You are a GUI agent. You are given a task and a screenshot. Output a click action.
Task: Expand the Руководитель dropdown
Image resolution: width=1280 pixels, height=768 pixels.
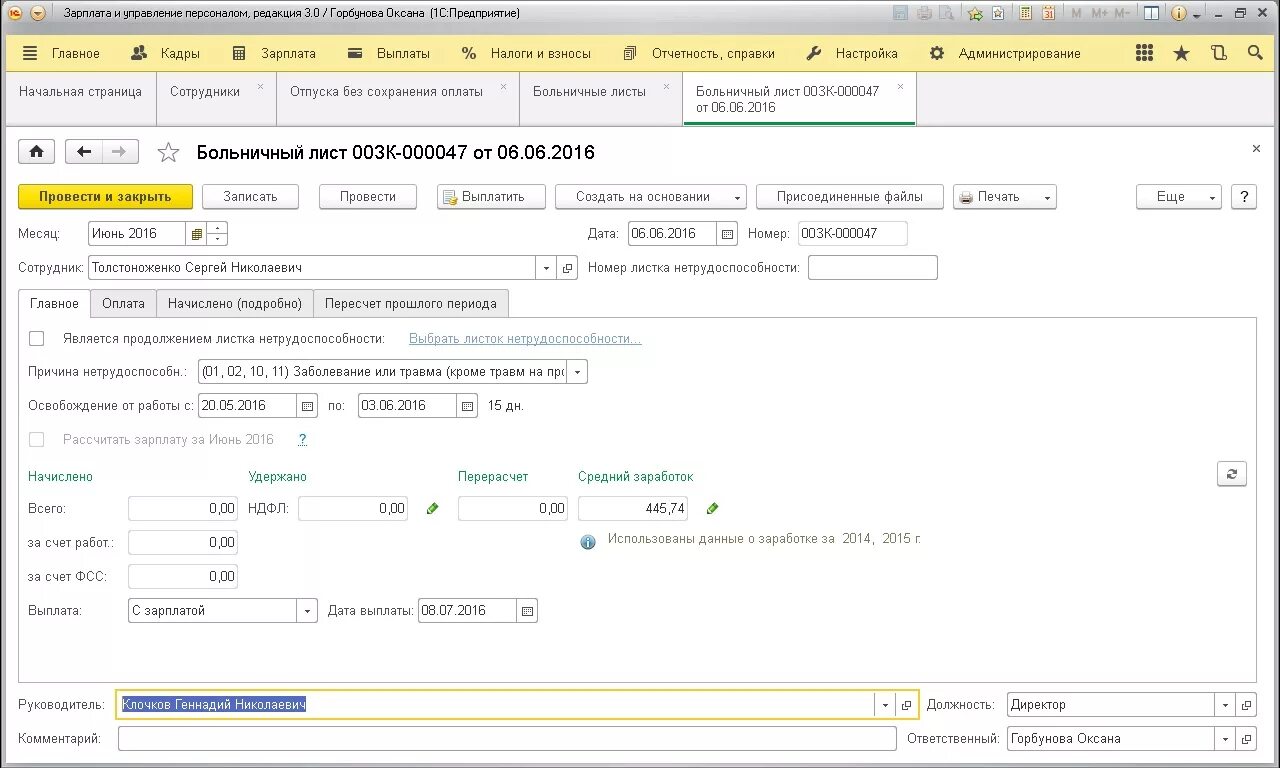click(x=885, y=705)
